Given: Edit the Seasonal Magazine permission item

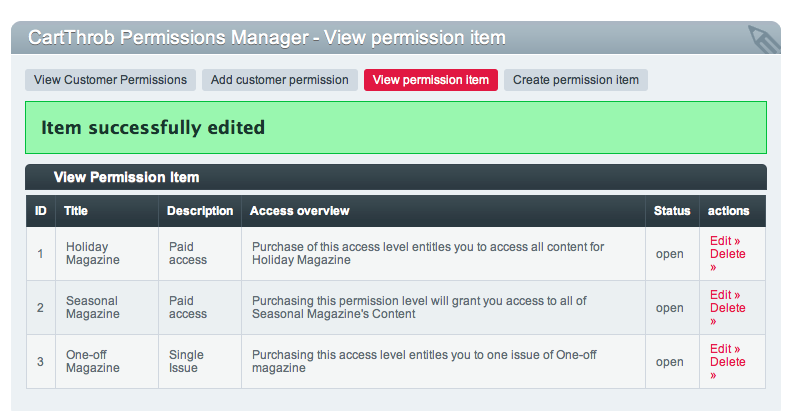Looking at the screenshot, I should tap(725, 295).
